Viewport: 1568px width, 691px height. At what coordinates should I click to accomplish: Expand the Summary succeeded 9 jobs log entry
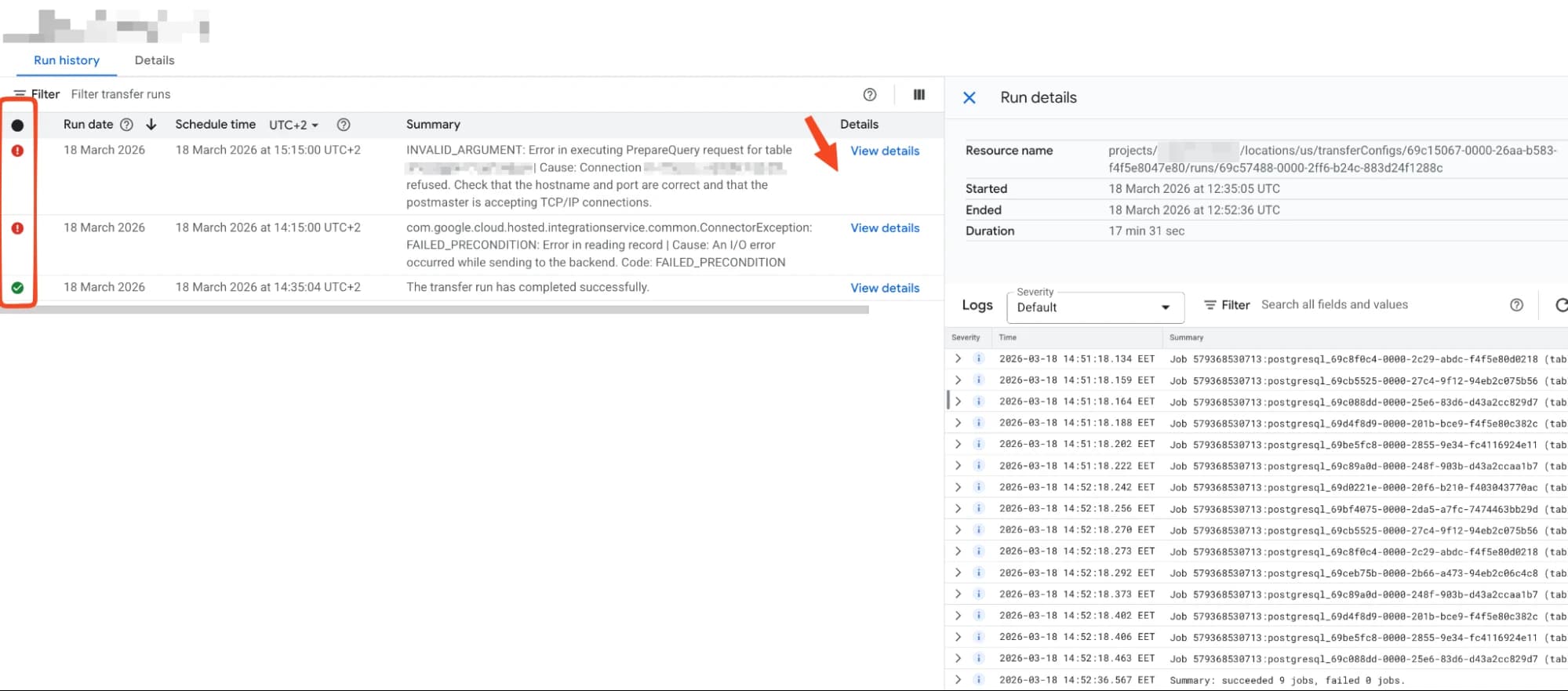click(x=958, y=680)
